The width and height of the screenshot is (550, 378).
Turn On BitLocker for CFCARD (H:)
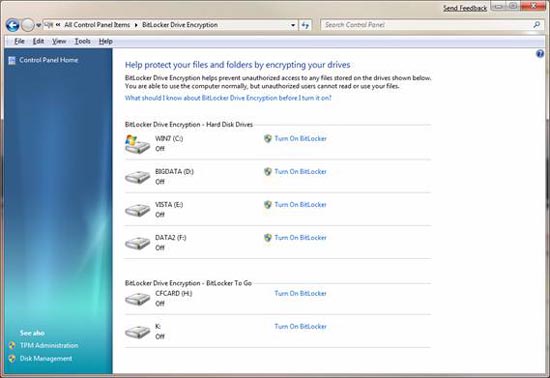coord(301,293)
